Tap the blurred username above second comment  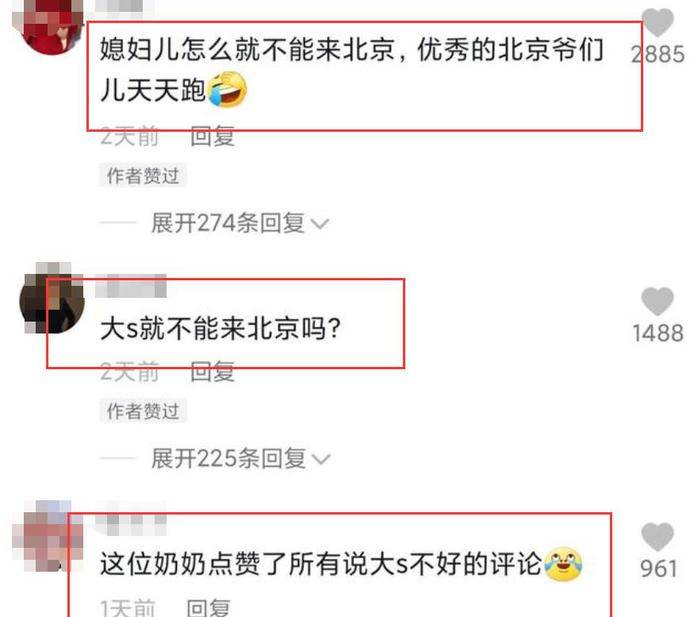point(131,286)
